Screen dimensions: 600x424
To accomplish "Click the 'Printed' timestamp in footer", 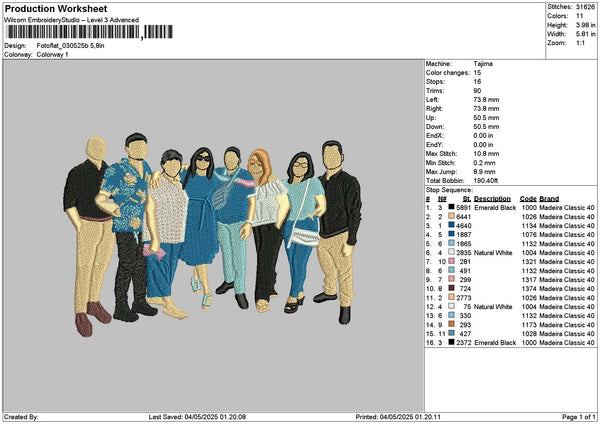I will point(398,417).
